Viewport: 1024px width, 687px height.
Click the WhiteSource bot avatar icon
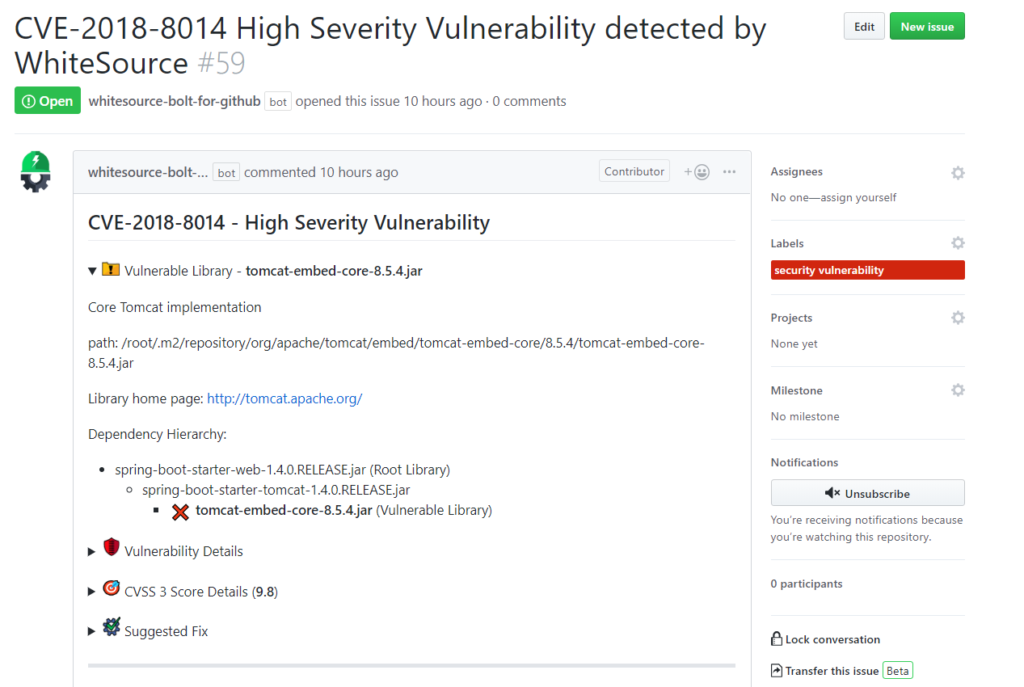point(35,171)
